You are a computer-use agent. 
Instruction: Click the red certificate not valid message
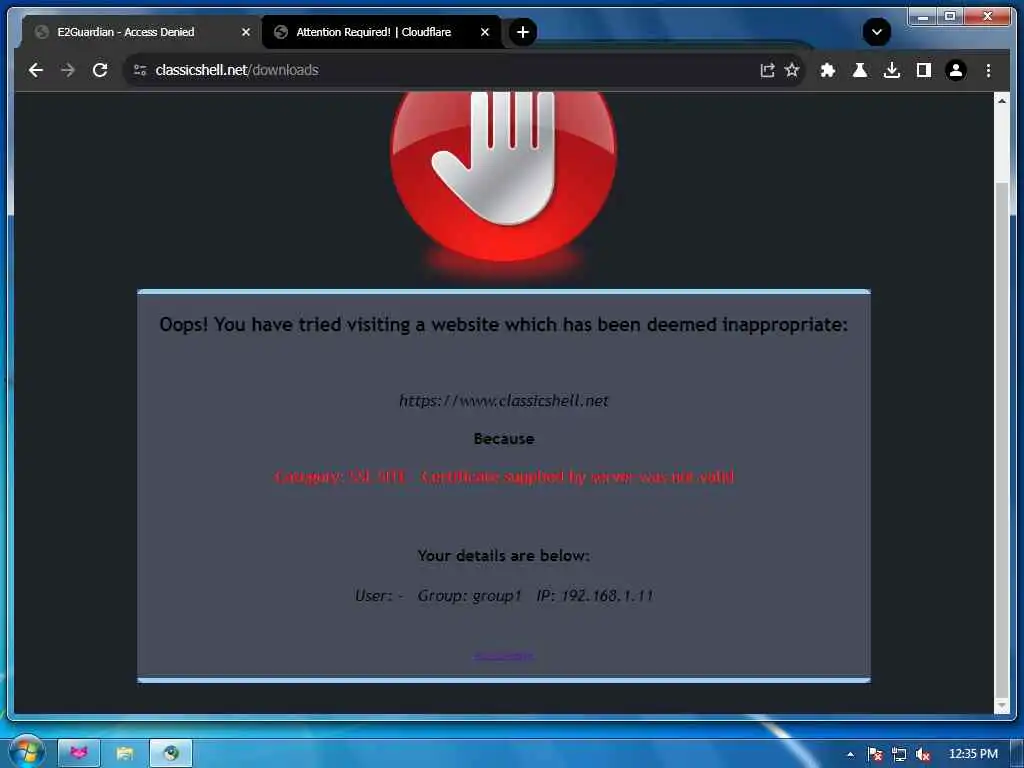coord(504,477)
